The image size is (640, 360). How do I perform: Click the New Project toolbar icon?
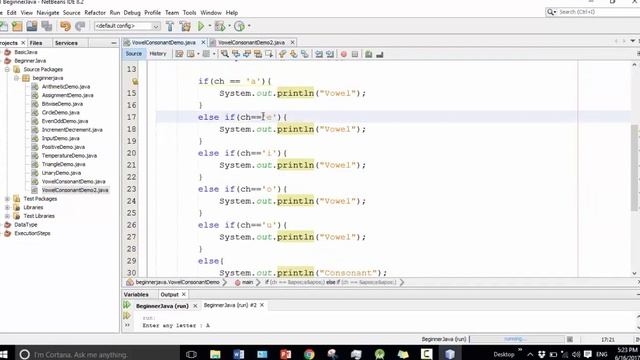pos(17,26)
